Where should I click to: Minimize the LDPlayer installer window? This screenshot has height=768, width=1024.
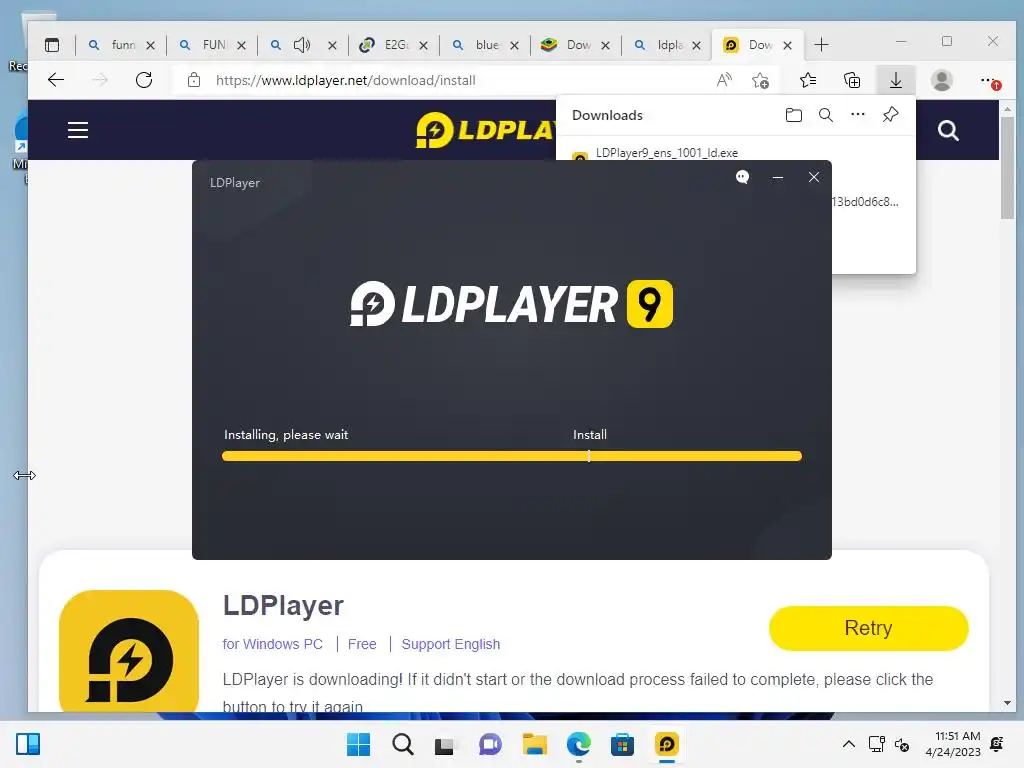tap(777, 177)
